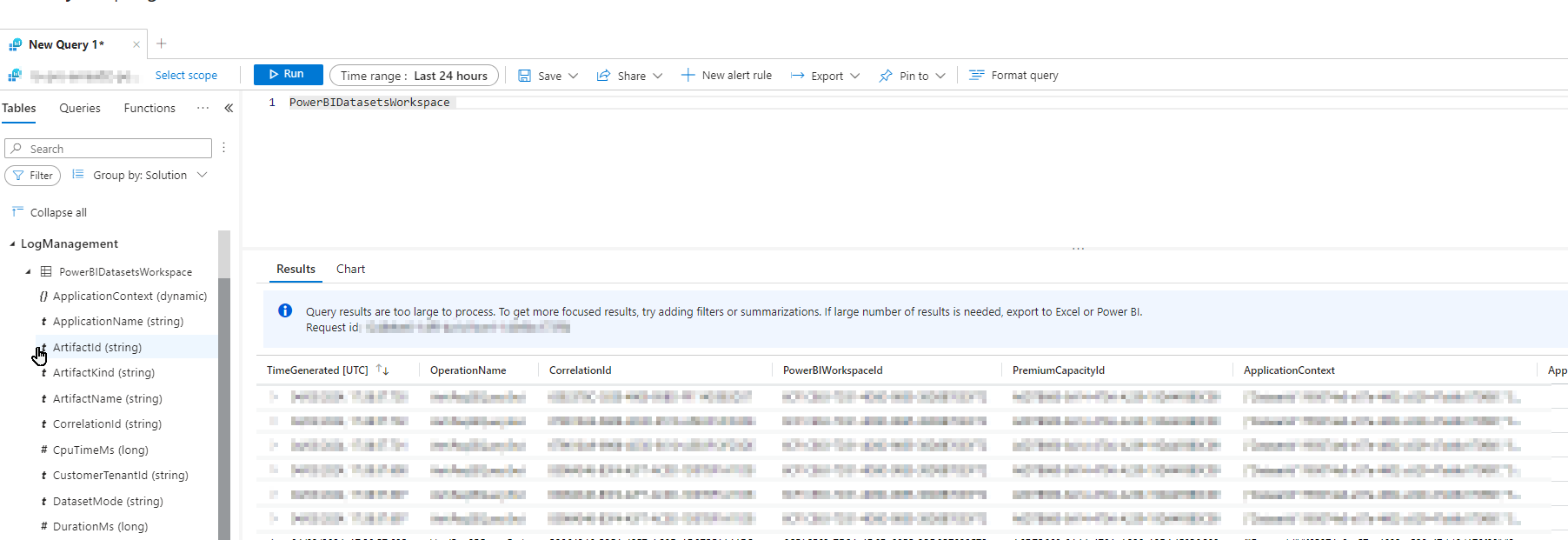This screenshot has width=1568, height=540.
Task: Click the info icon in results message
Action: click(285, 310)
